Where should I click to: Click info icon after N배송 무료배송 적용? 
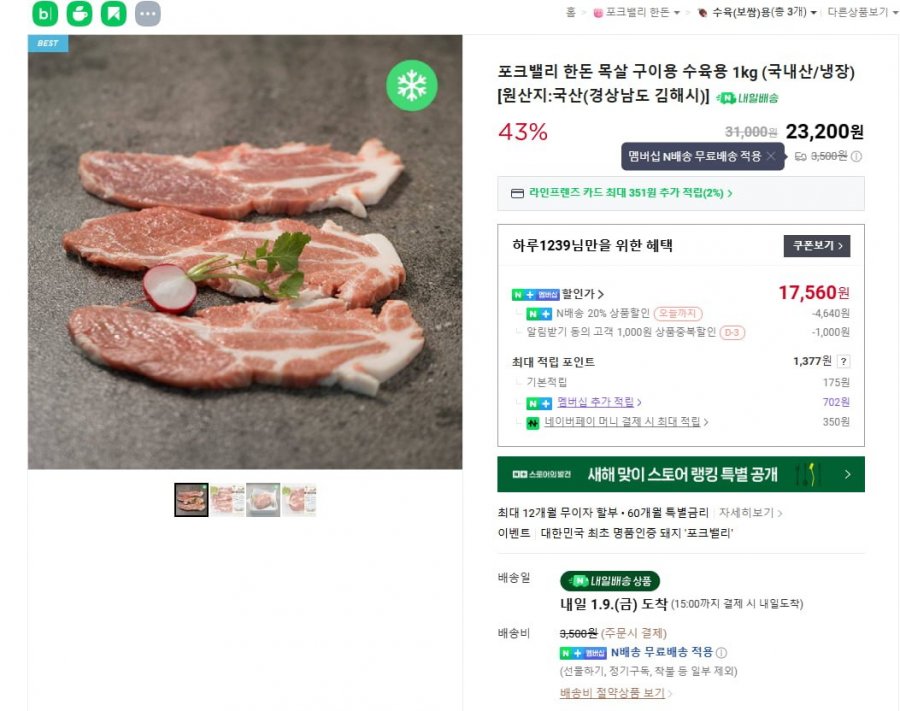click(721, 653)
